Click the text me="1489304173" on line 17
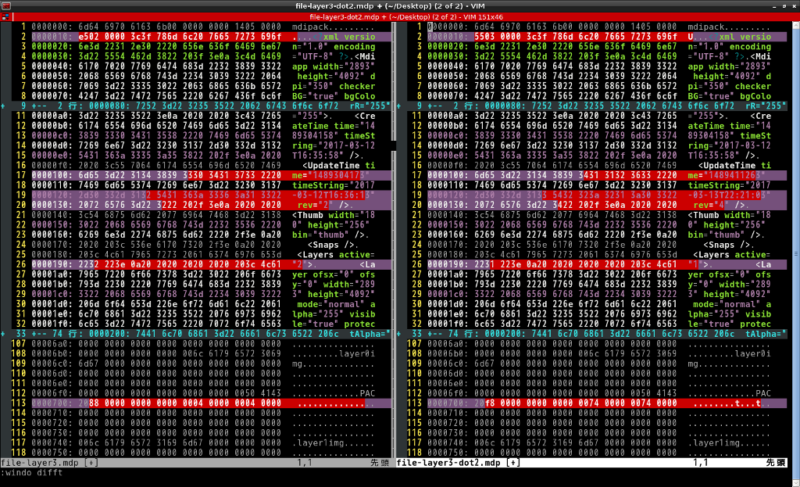 pyautogui.click(x=330, y=175)
